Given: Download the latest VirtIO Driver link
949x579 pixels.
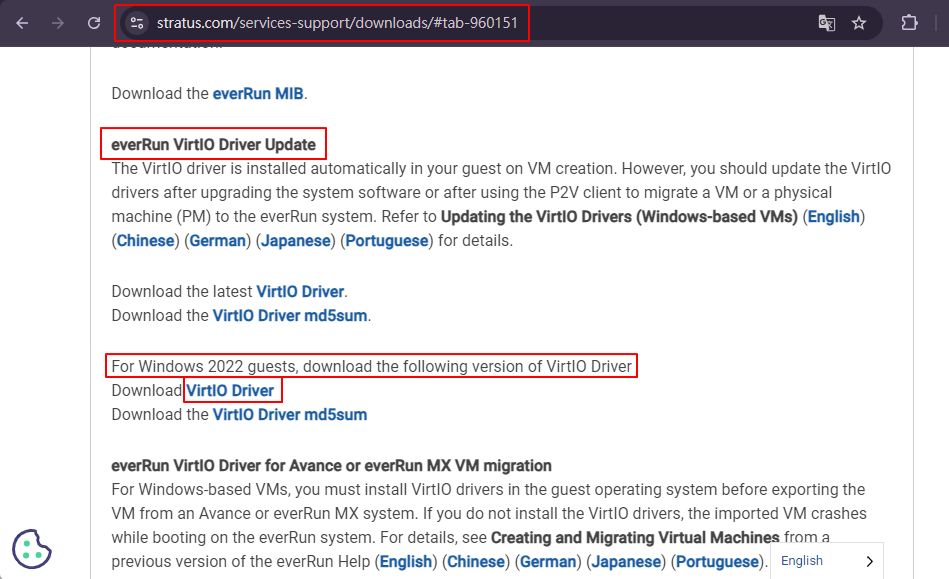Looking at the screenshot, I should tap(300, 292).
